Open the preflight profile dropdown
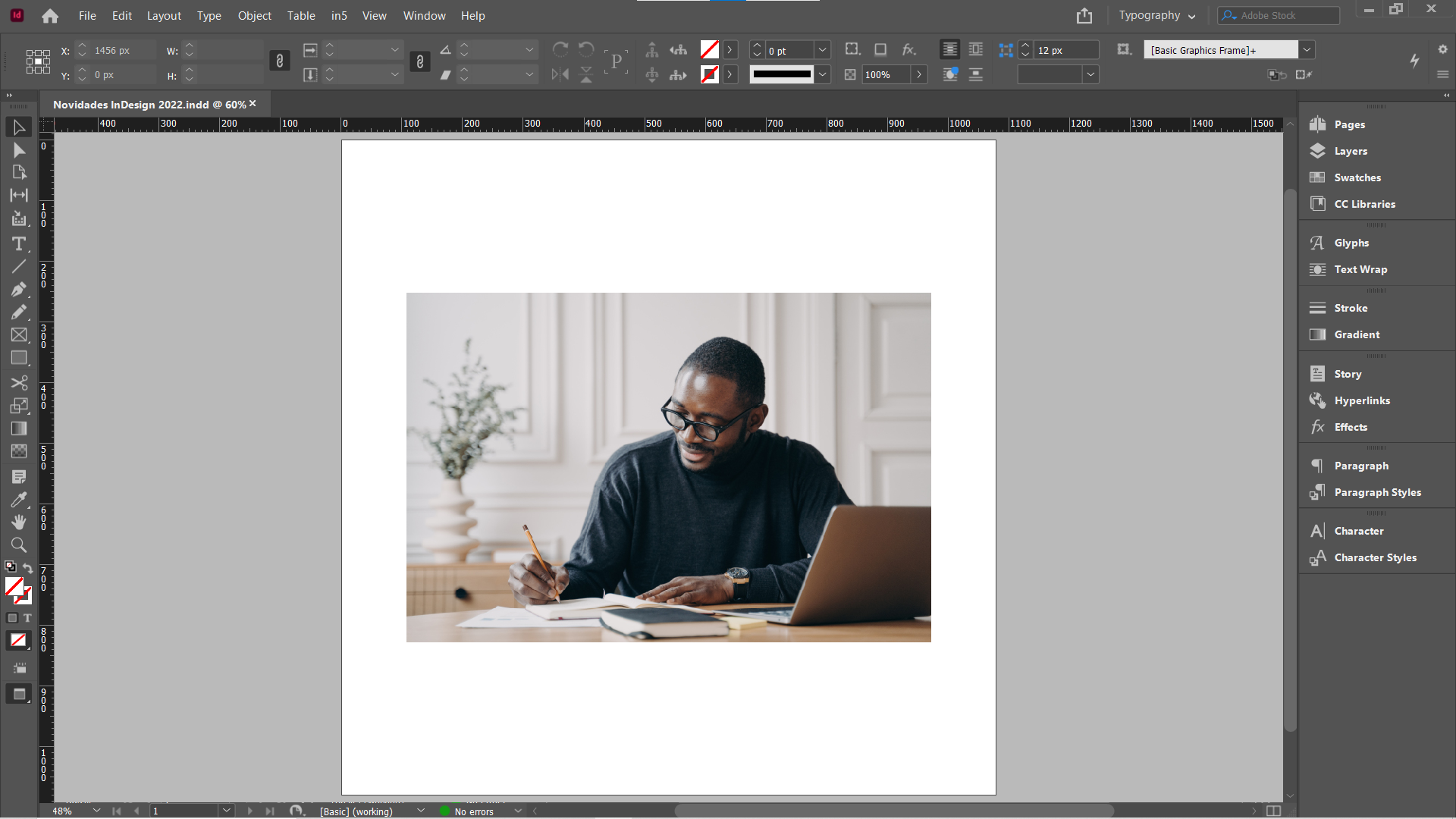Viewport: 1456px width, 819px height. point(421,811)
